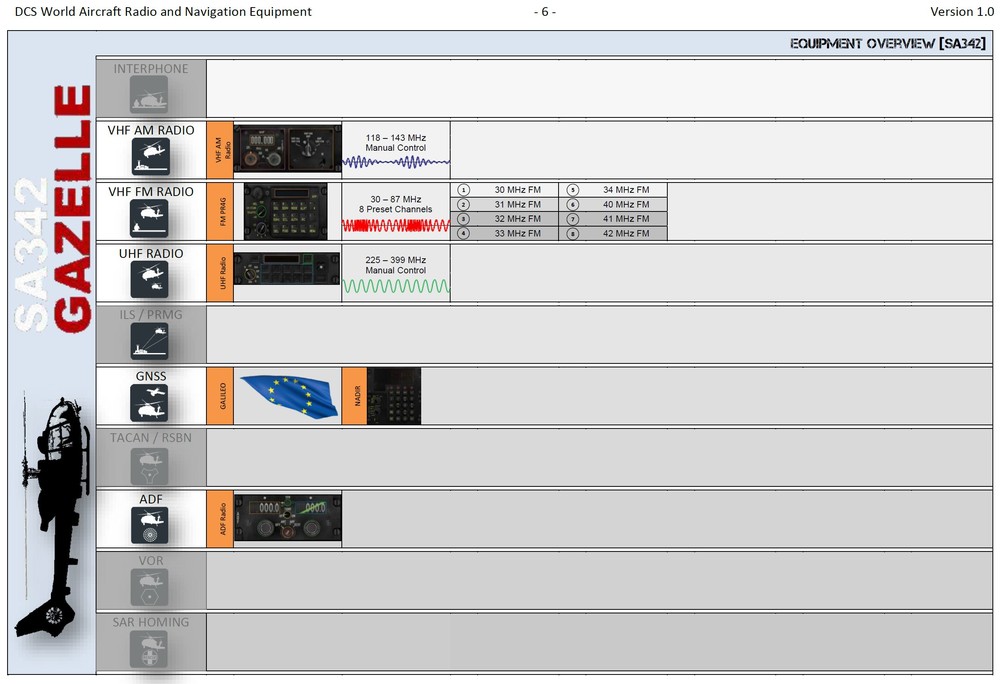Click the GNSS row label
1000x684 pixels.
(x=151, y=376)
